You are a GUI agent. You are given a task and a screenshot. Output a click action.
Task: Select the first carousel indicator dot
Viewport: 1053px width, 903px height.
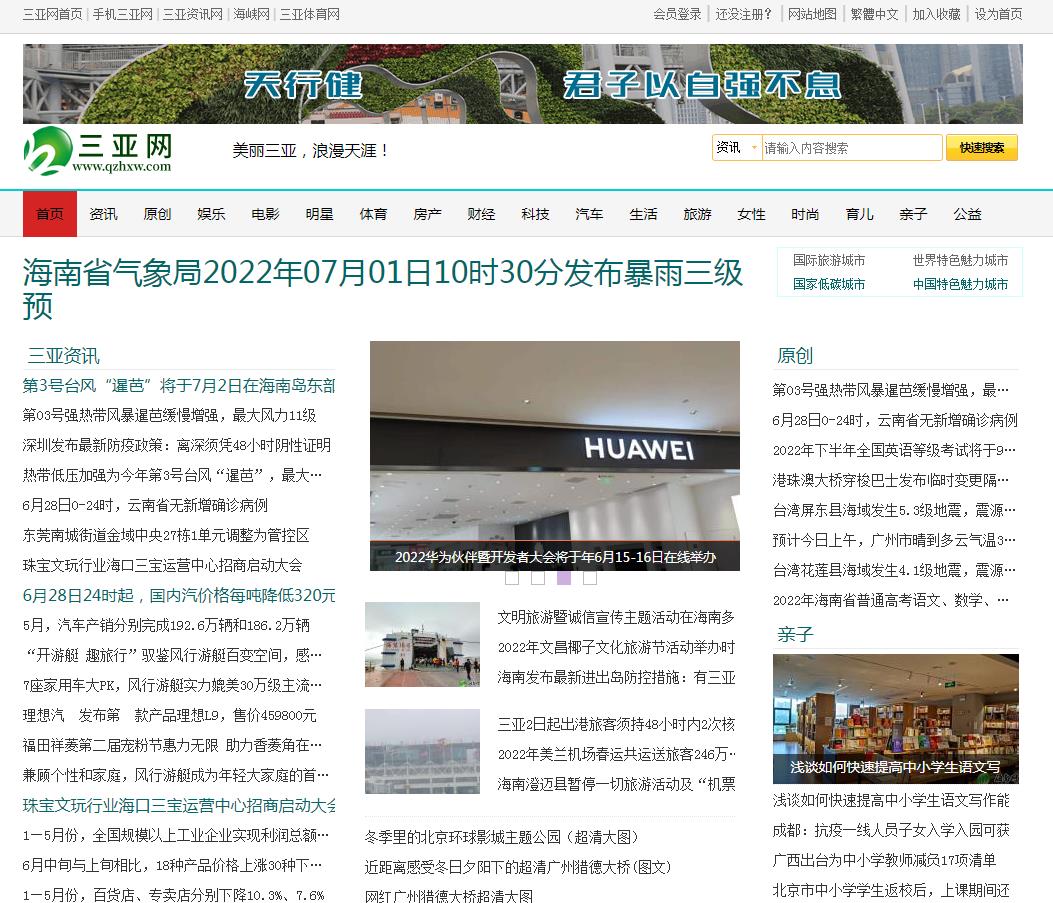[x=512, y=577]
